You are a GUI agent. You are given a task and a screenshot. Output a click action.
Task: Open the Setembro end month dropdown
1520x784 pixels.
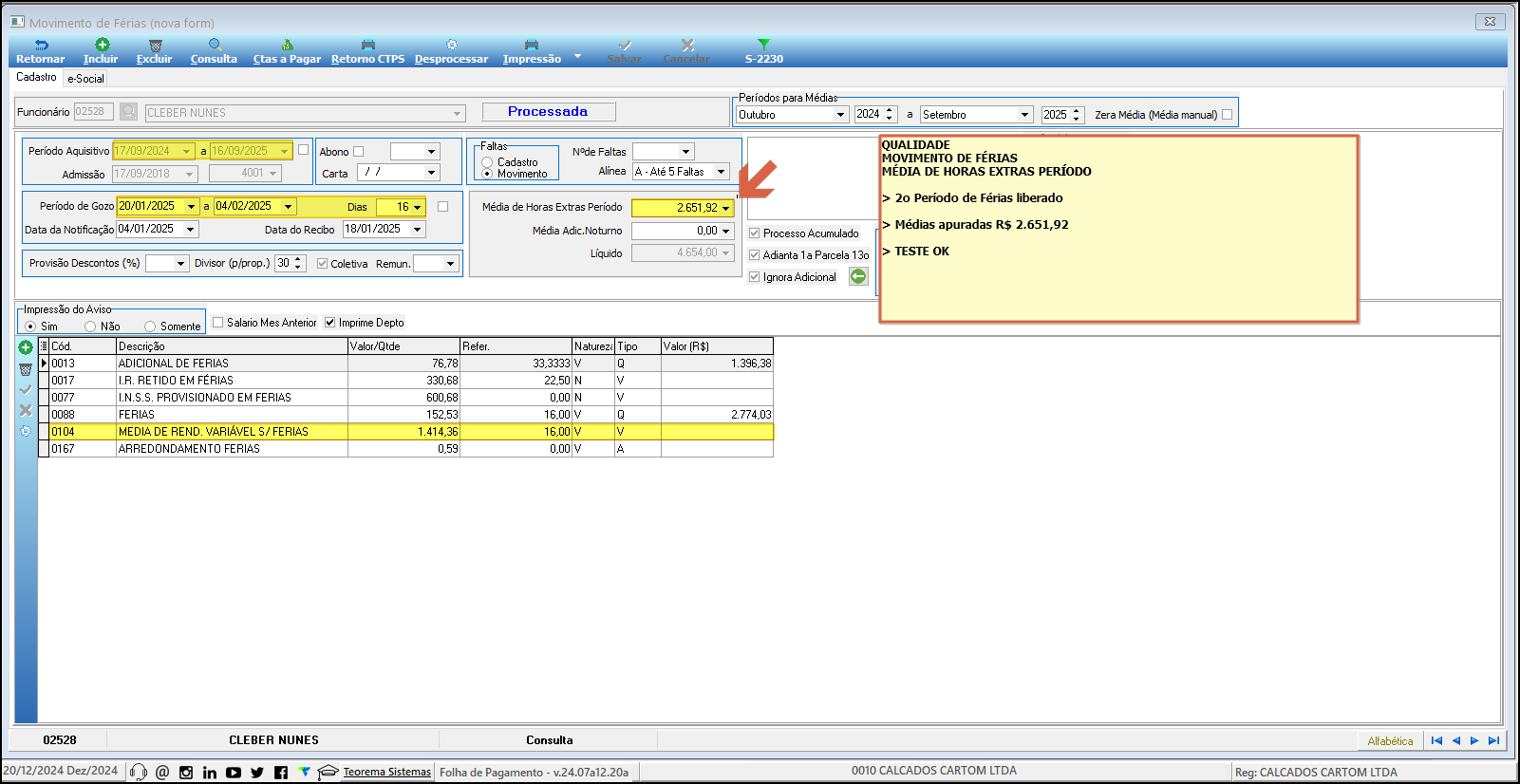(x=1024, y=115)
